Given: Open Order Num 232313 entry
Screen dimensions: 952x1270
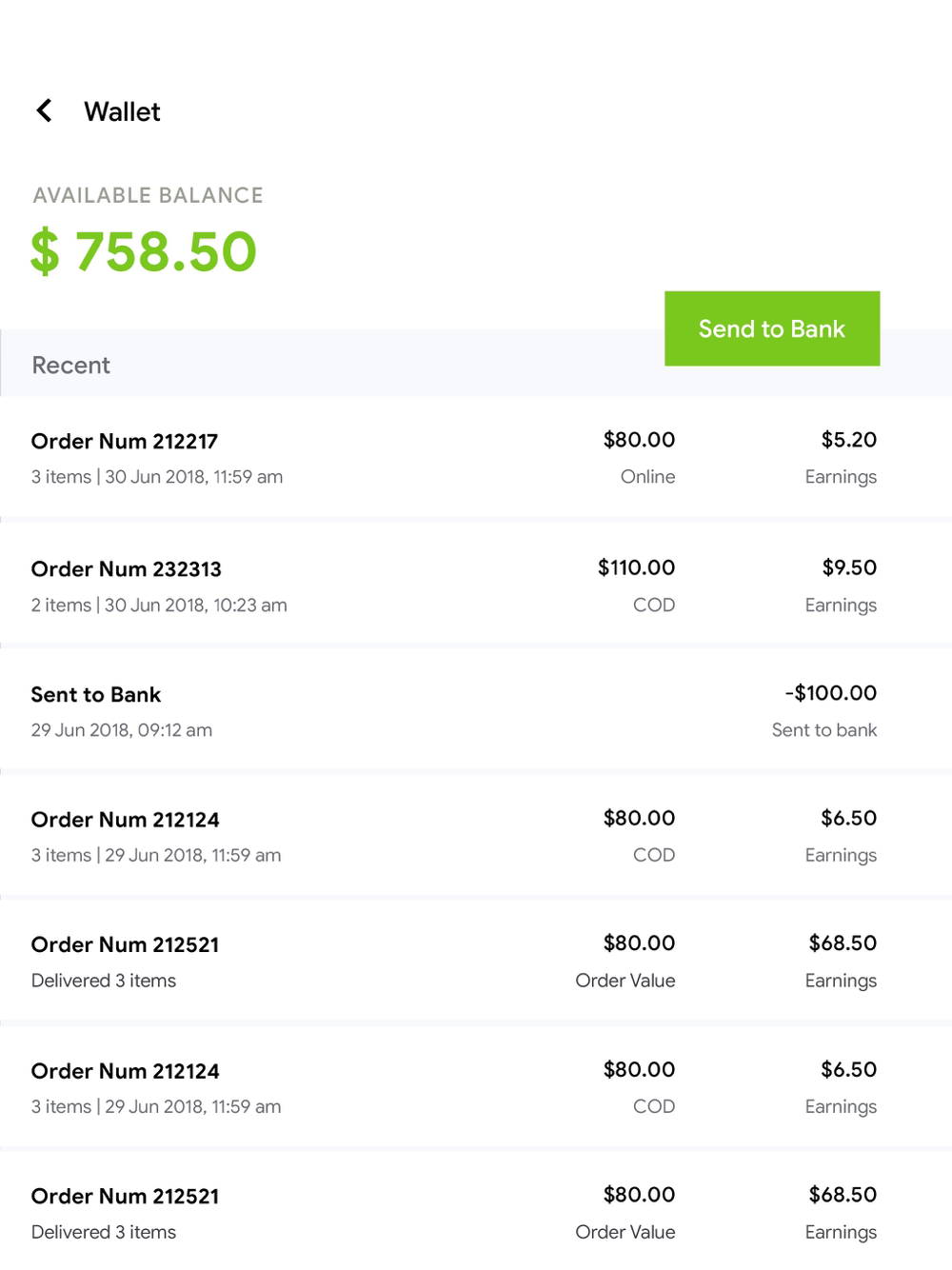Looking at the screenshot, I should click(127, 569).
